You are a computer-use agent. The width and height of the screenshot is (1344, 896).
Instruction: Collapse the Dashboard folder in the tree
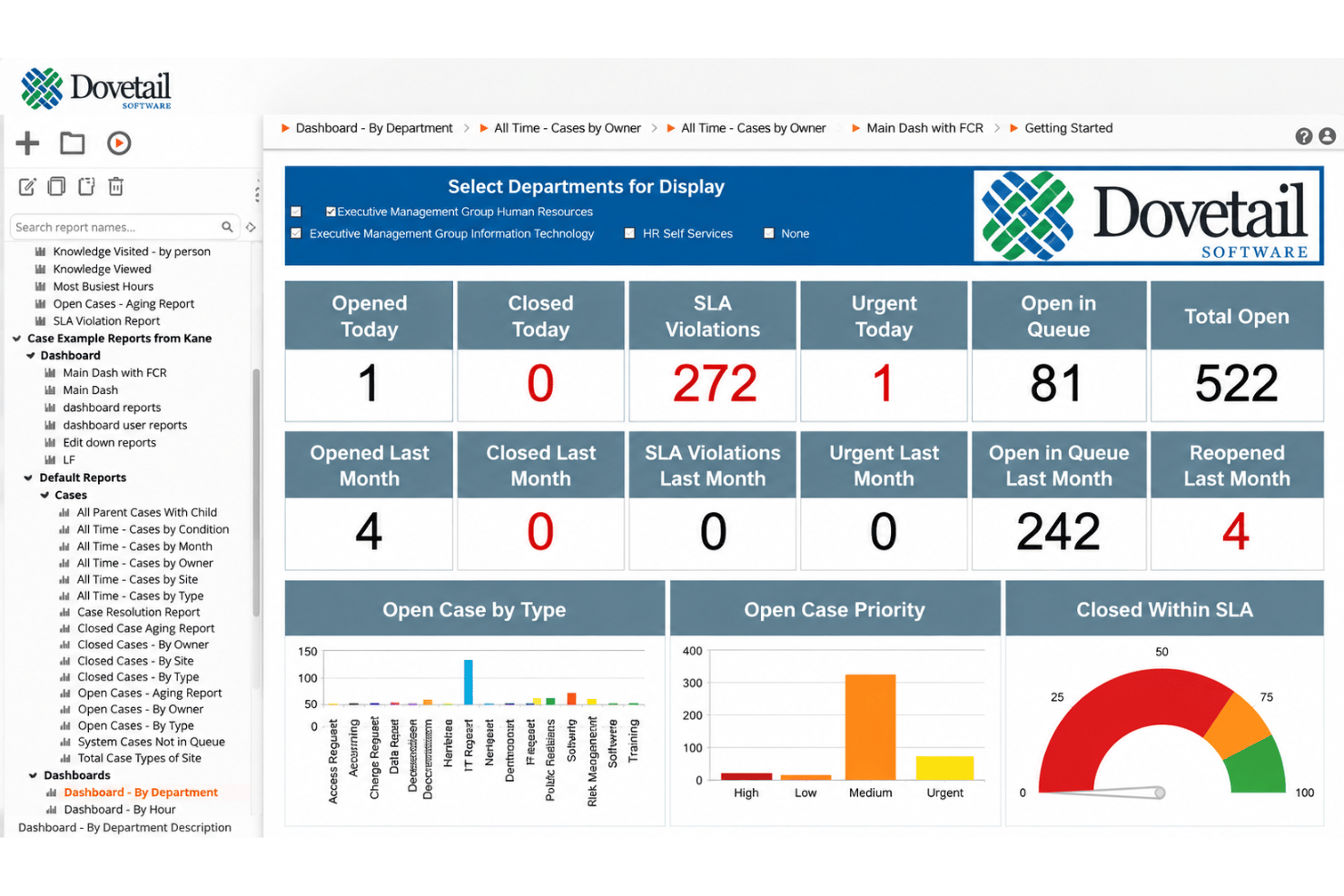tap(30, 356)
